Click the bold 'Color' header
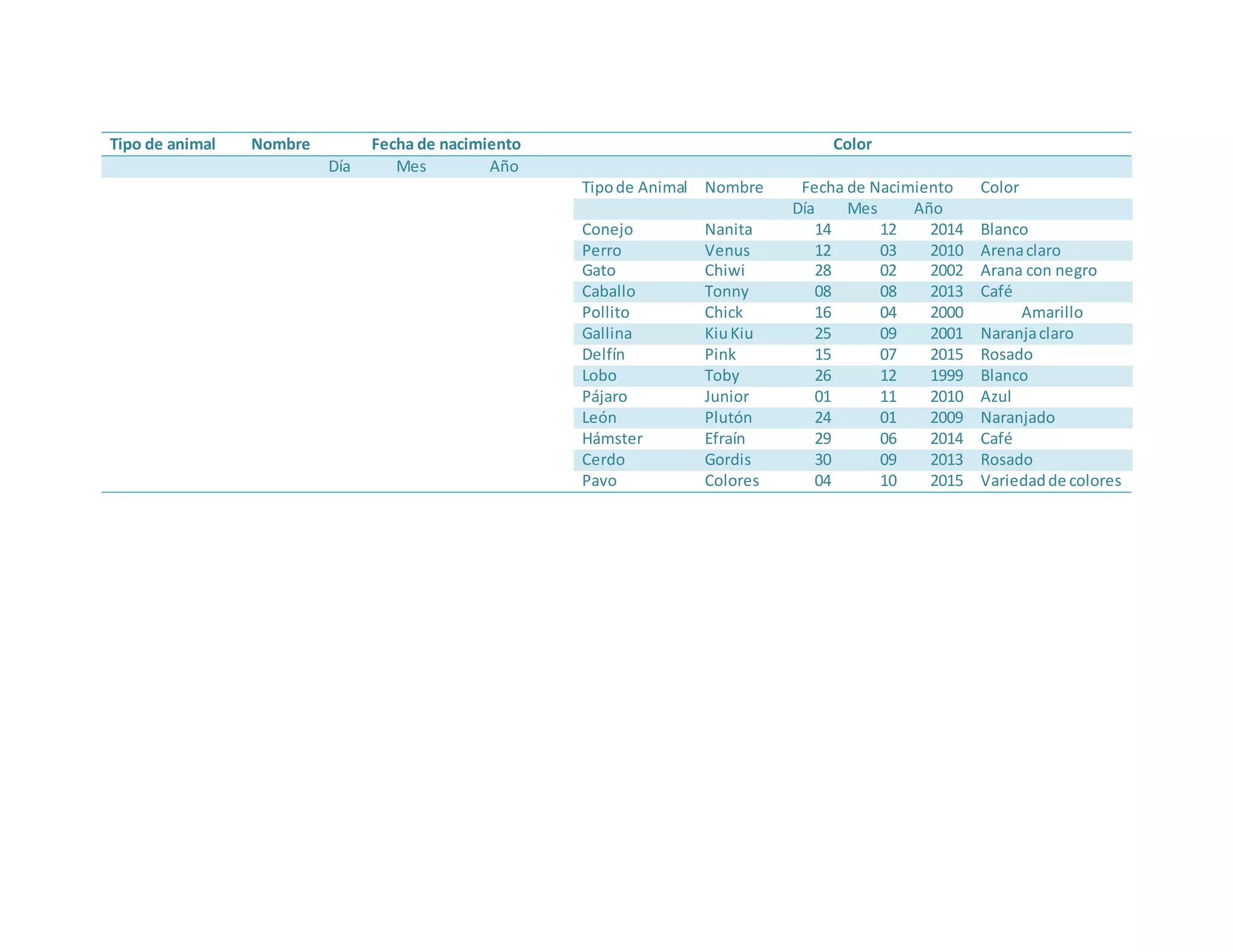 pyautogui.click(x=852, y=144)
